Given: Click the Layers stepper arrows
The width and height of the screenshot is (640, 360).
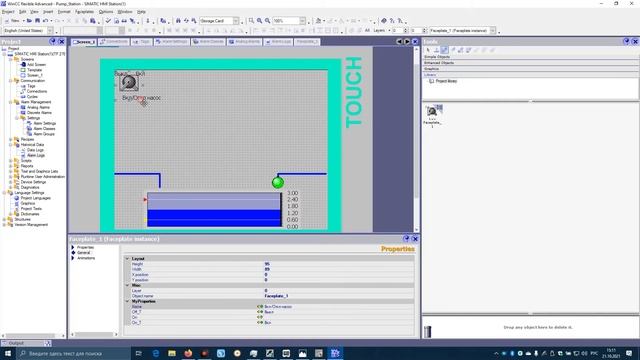Looking at the screenshot, I should click(x=405, y=31).
